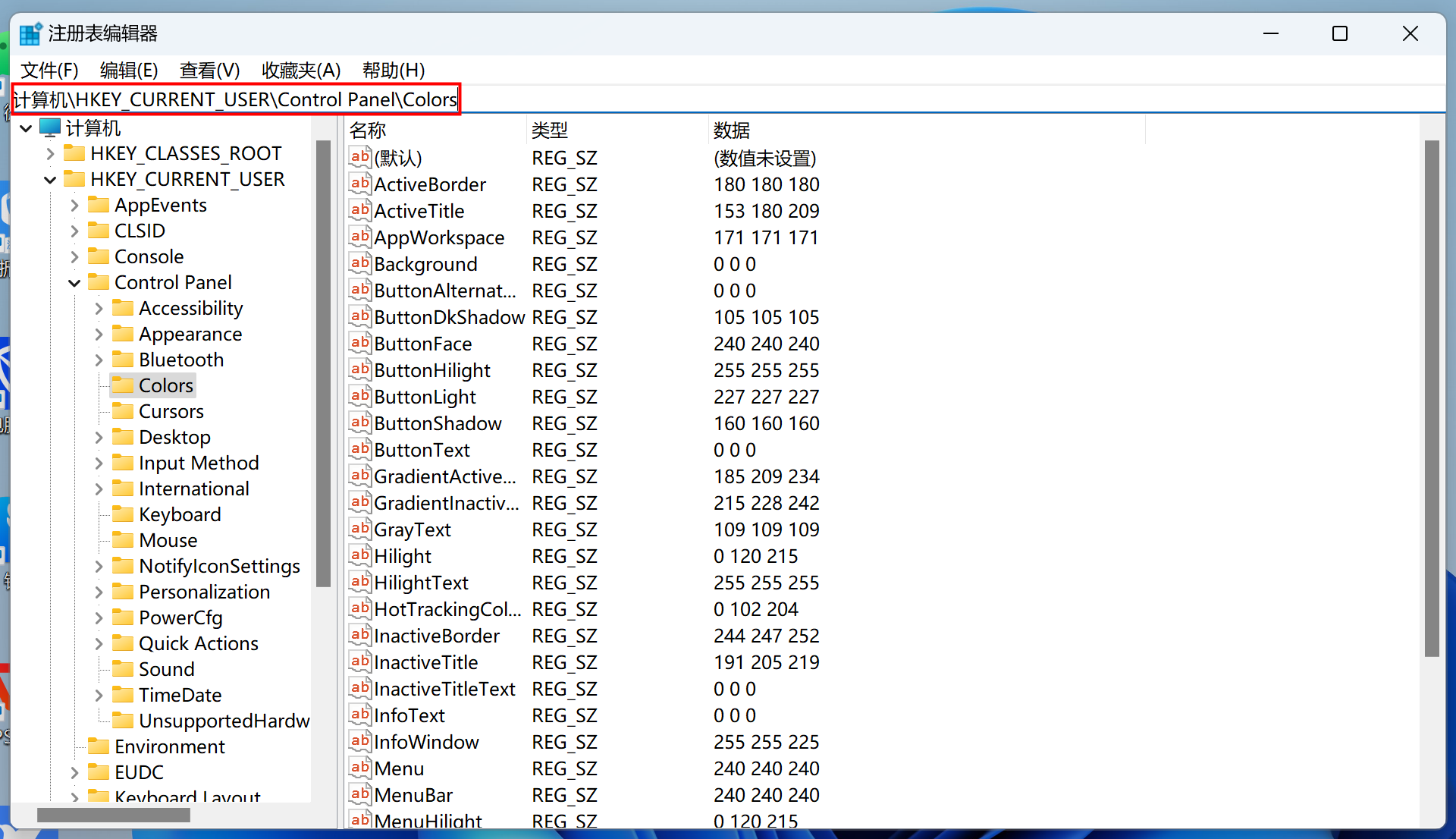1456x839 pixels.
Task: Click the folder icon next to Cursors
Action: click(122, 411)
